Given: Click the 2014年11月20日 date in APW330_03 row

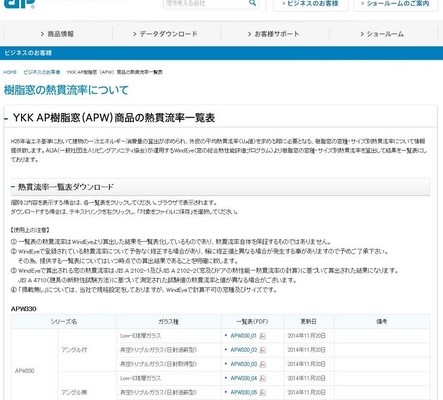Looking at the screenshot, I should [306, 364].
